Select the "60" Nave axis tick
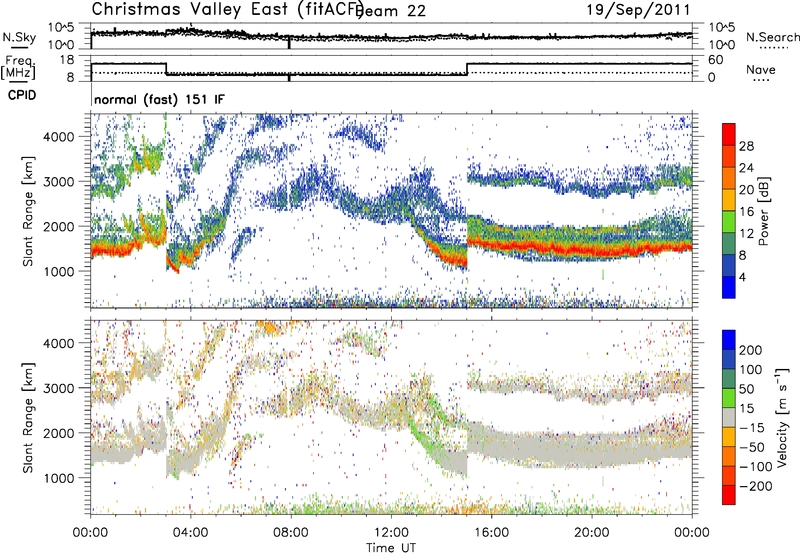The image size is (800, 554). coord(715,60)
